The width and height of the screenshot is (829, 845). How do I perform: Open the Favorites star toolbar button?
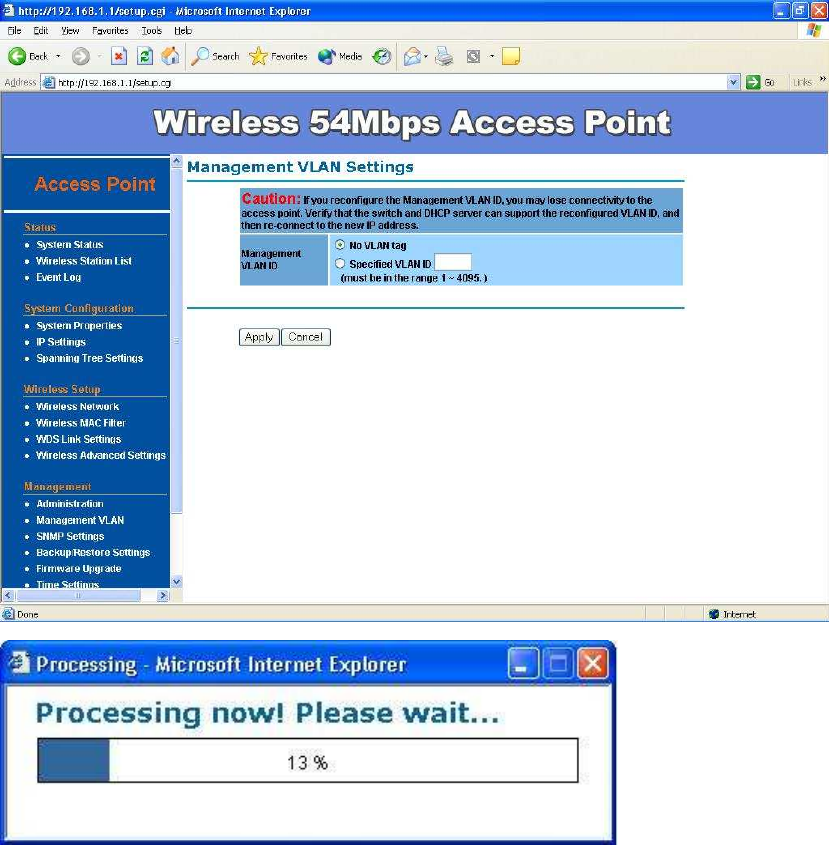click(278, 56)
